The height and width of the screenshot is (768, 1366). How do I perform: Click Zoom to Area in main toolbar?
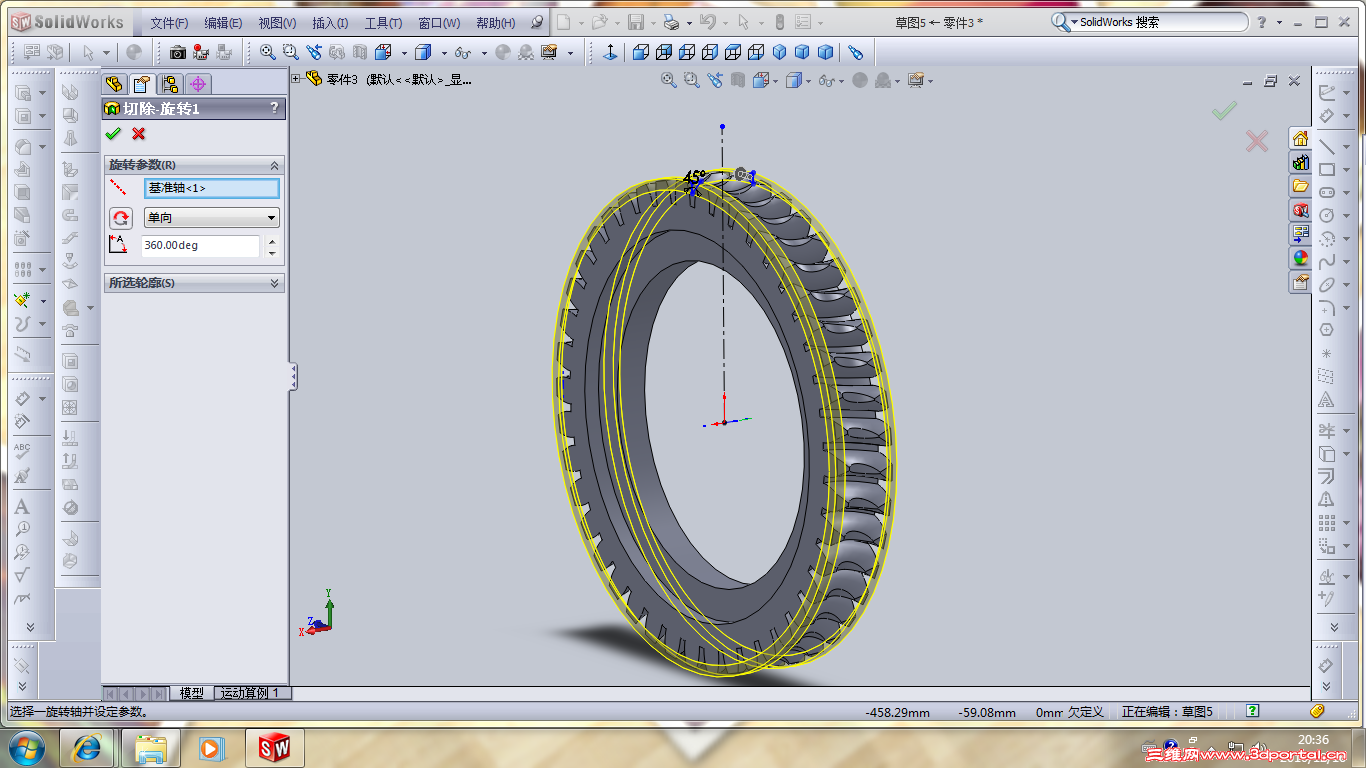(x=290, y=52)
